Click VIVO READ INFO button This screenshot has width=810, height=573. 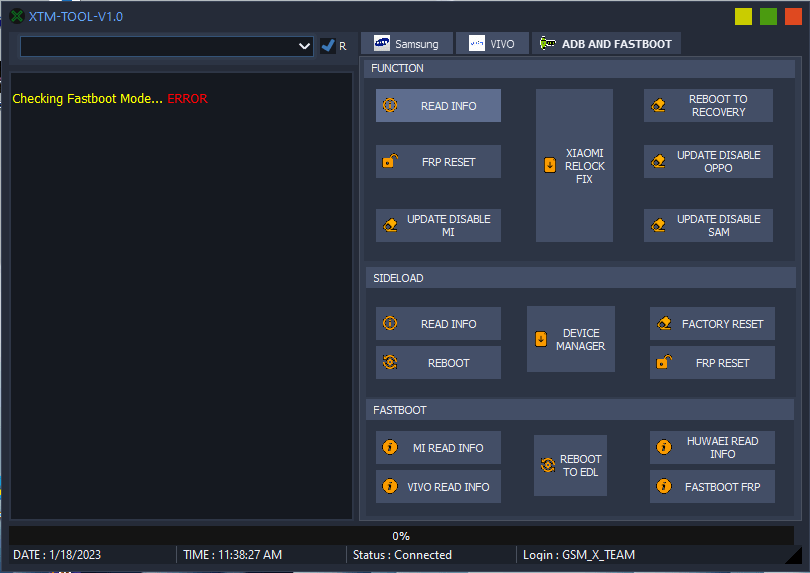point(438,487)
